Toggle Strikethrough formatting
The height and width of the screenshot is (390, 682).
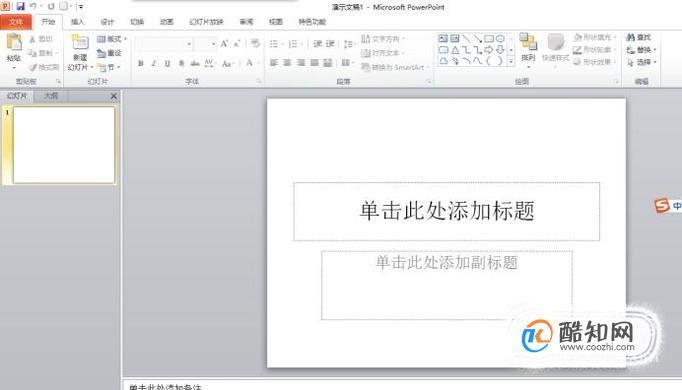(x=195, y=63)
